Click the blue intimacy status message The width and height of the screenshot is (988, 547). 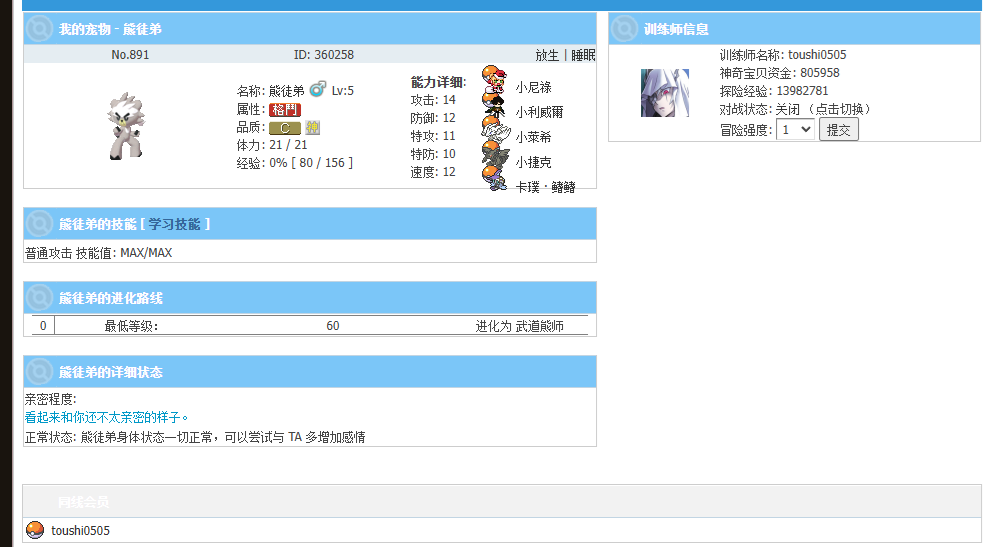pyautogui.click(x=106, y=417)
